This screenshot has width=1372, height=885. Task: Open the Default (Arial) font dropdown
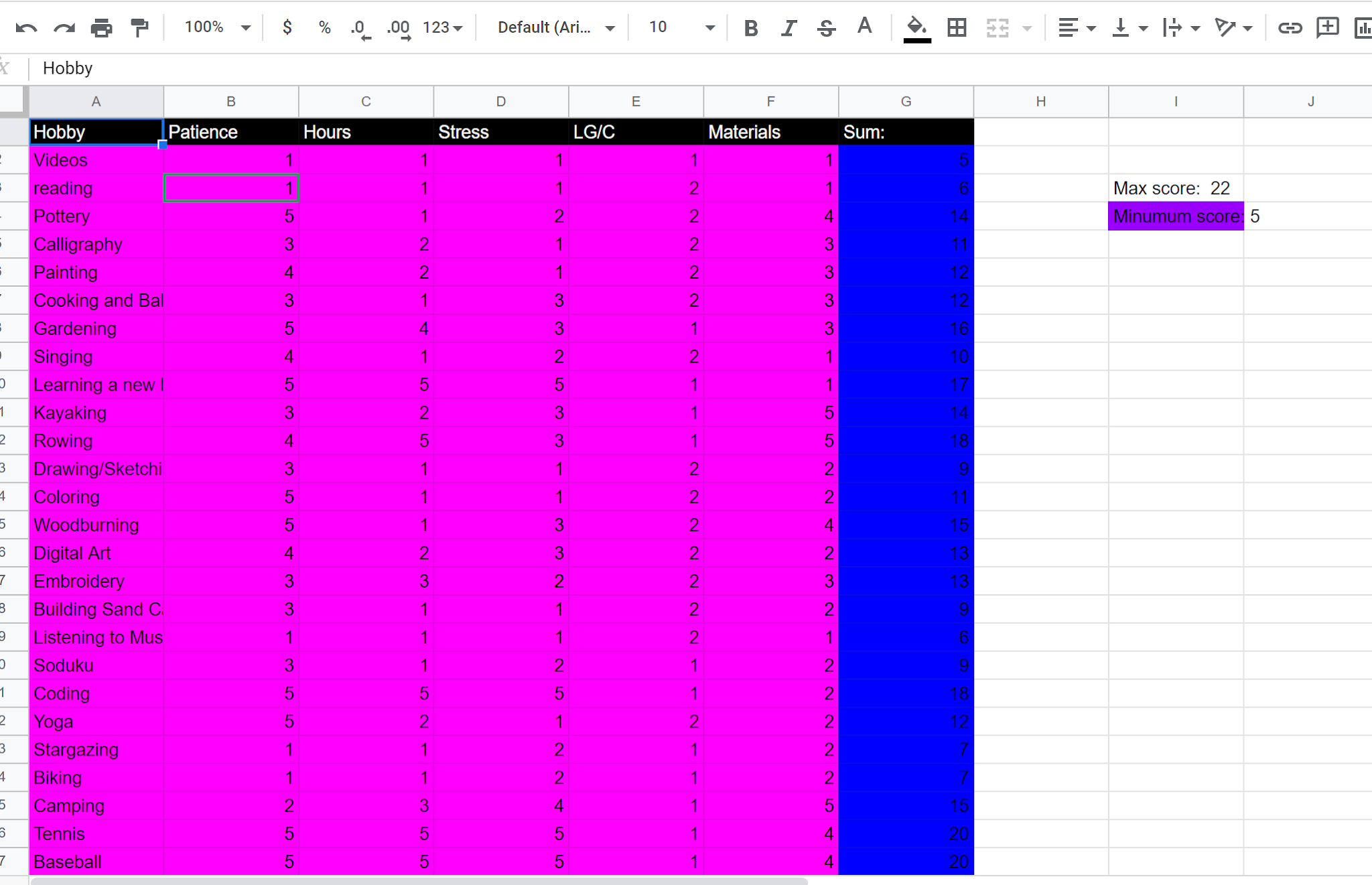(556, 27)
